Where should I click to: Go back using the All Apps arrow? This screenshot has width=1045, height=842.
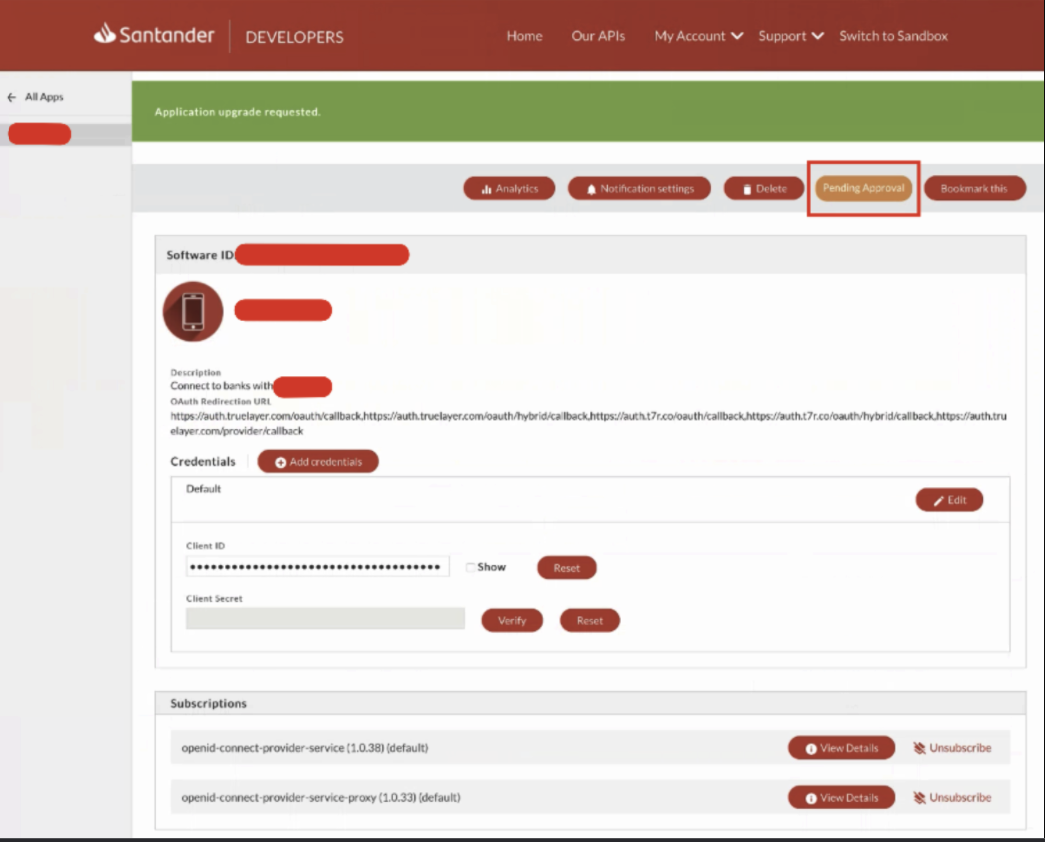(x=11, y=97)
